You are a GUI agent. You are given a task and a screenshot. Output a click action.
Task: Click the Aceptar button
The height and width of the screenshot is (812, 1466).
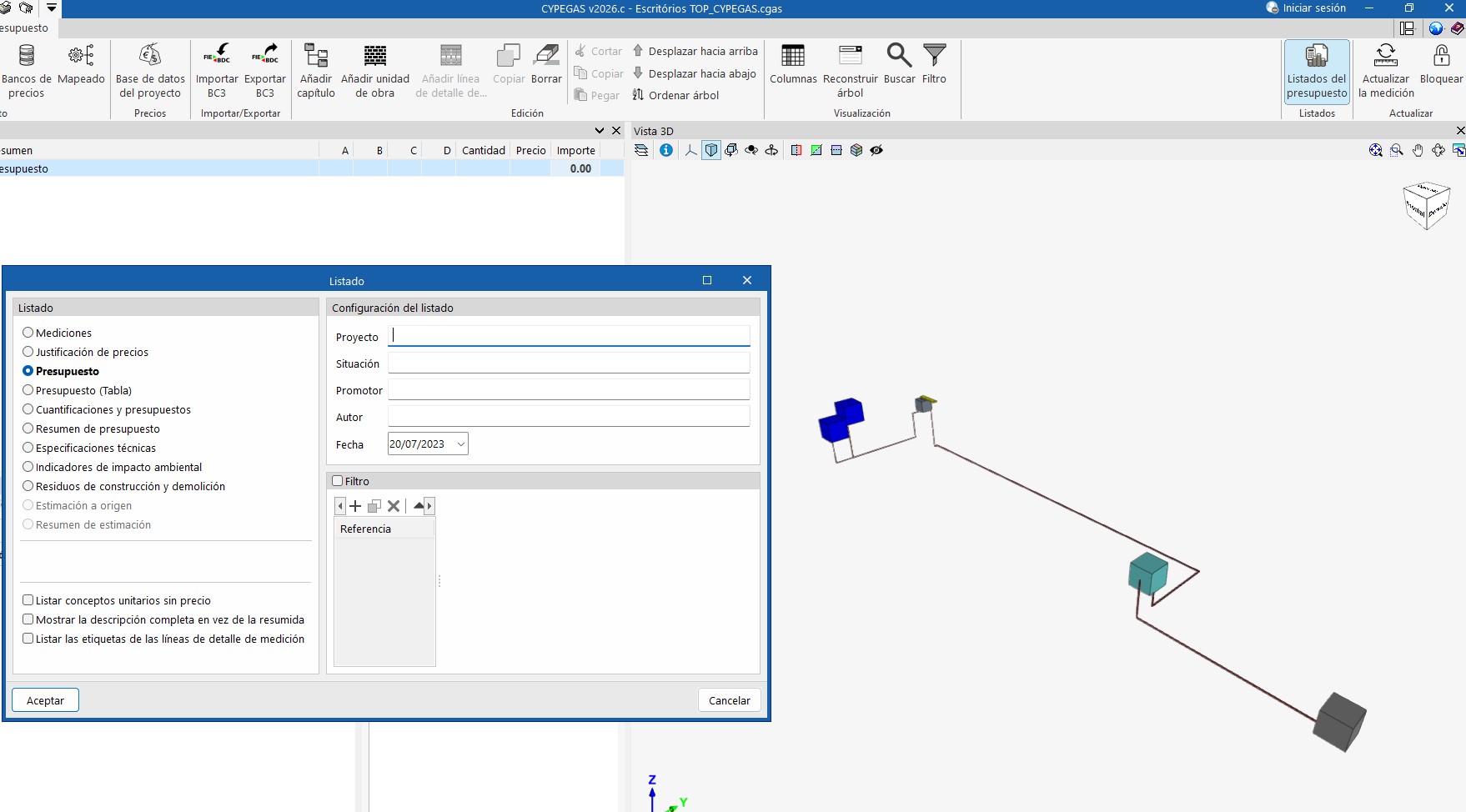(45, 700)
